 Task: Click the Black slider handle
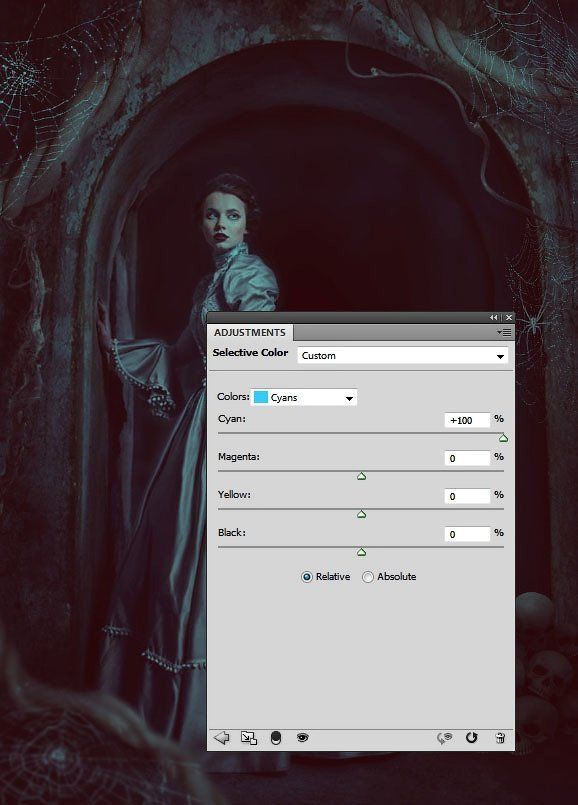click(361, 552)
